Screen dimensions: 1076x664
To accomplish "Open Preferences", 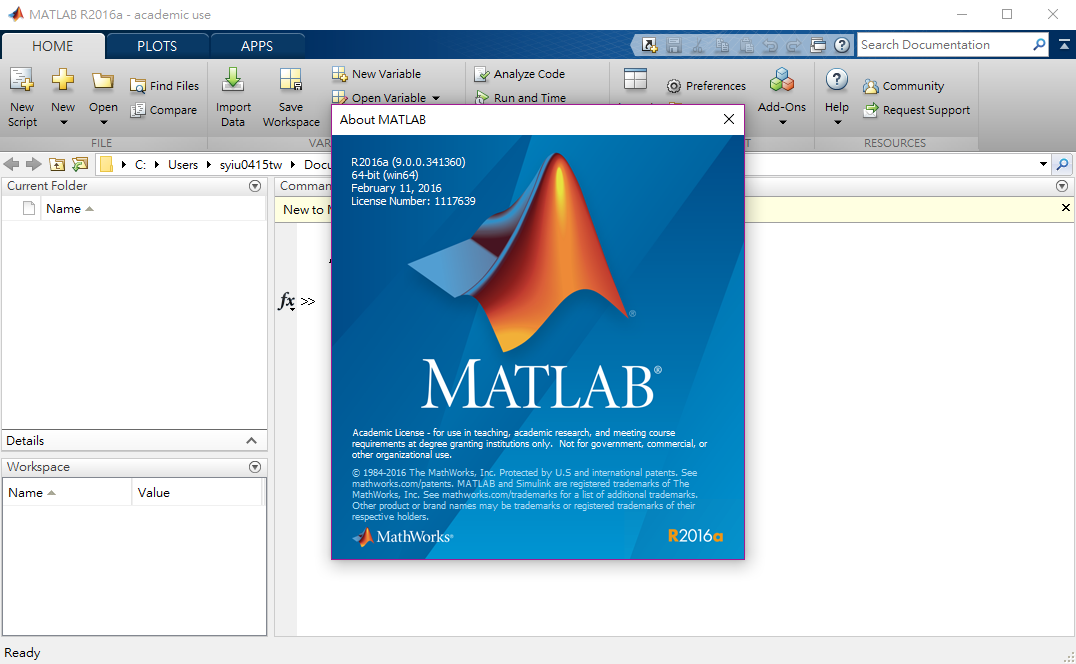I will point(706,86).
